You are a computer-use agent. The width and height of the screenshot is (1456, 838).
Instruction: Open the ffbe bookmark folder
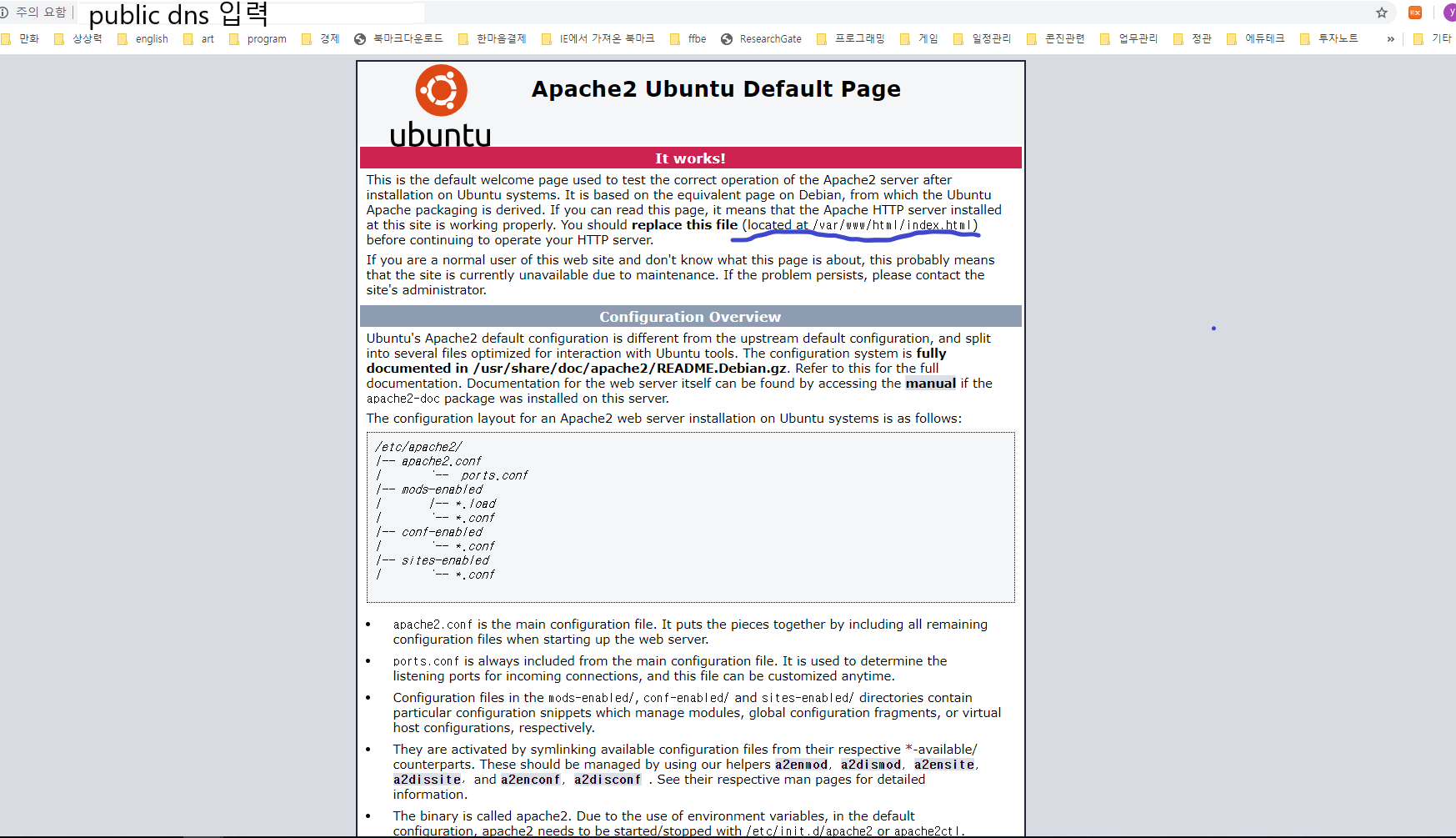pyautogui.click(x=688, y=38)
